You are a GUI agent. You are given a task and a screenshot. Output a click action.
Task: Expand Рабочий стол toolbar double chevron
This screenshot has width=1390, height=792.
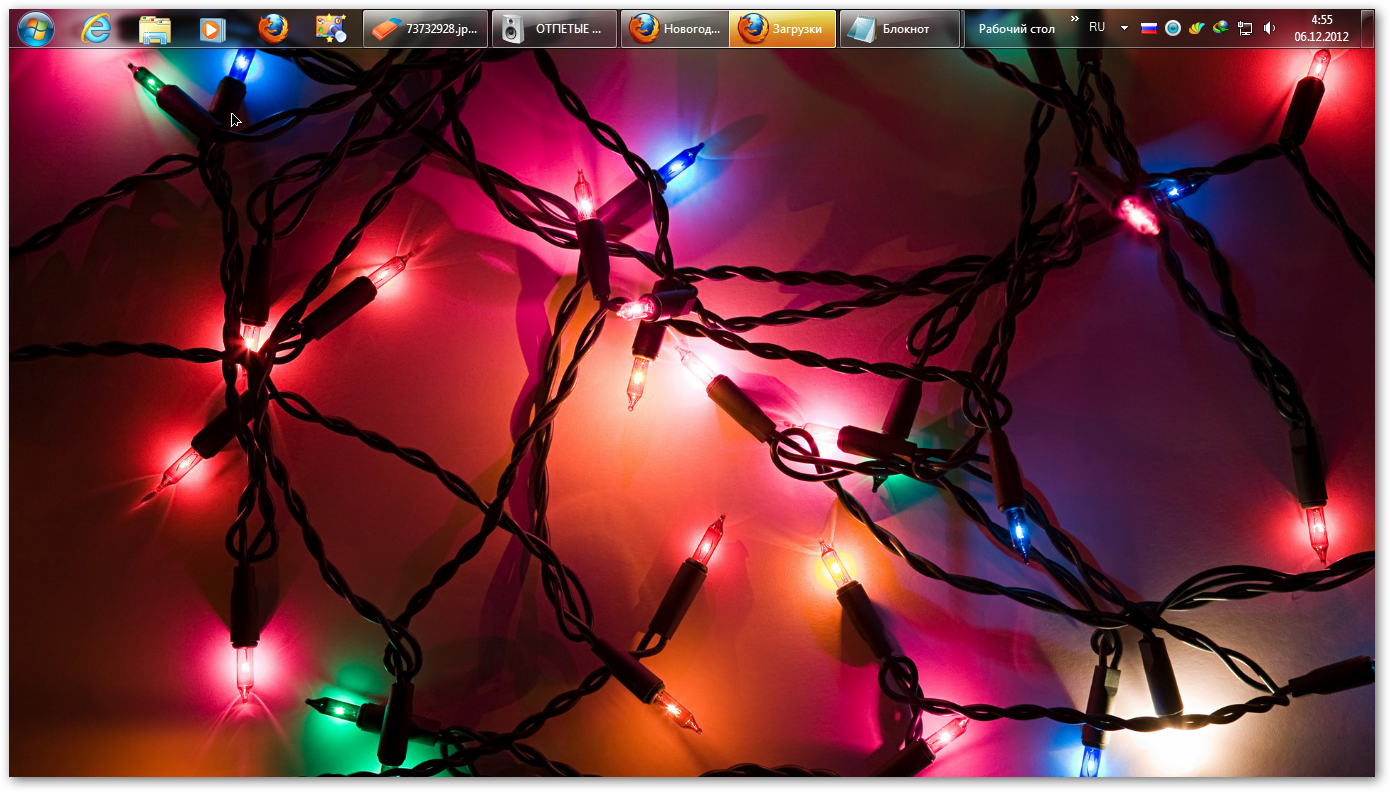(x=1074, y=19)
